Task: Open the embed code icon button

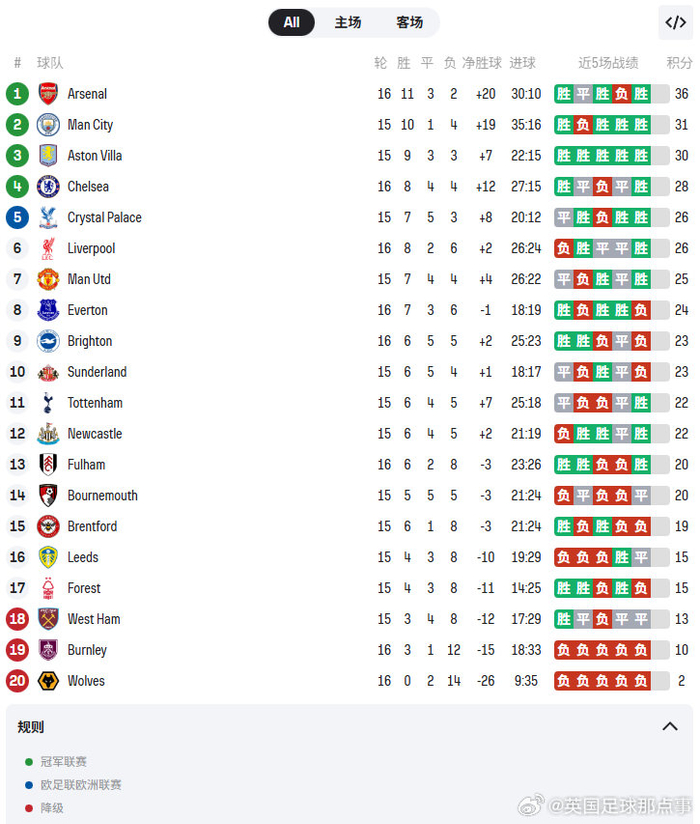Action: [674, 22]
